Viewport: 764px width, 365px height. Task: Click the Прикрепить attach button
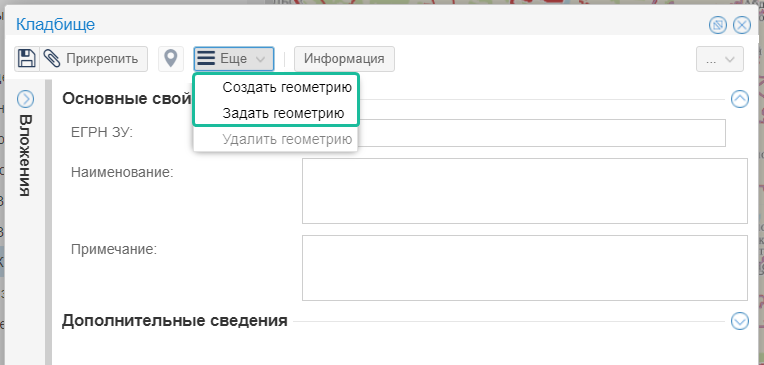pos(94,59)
